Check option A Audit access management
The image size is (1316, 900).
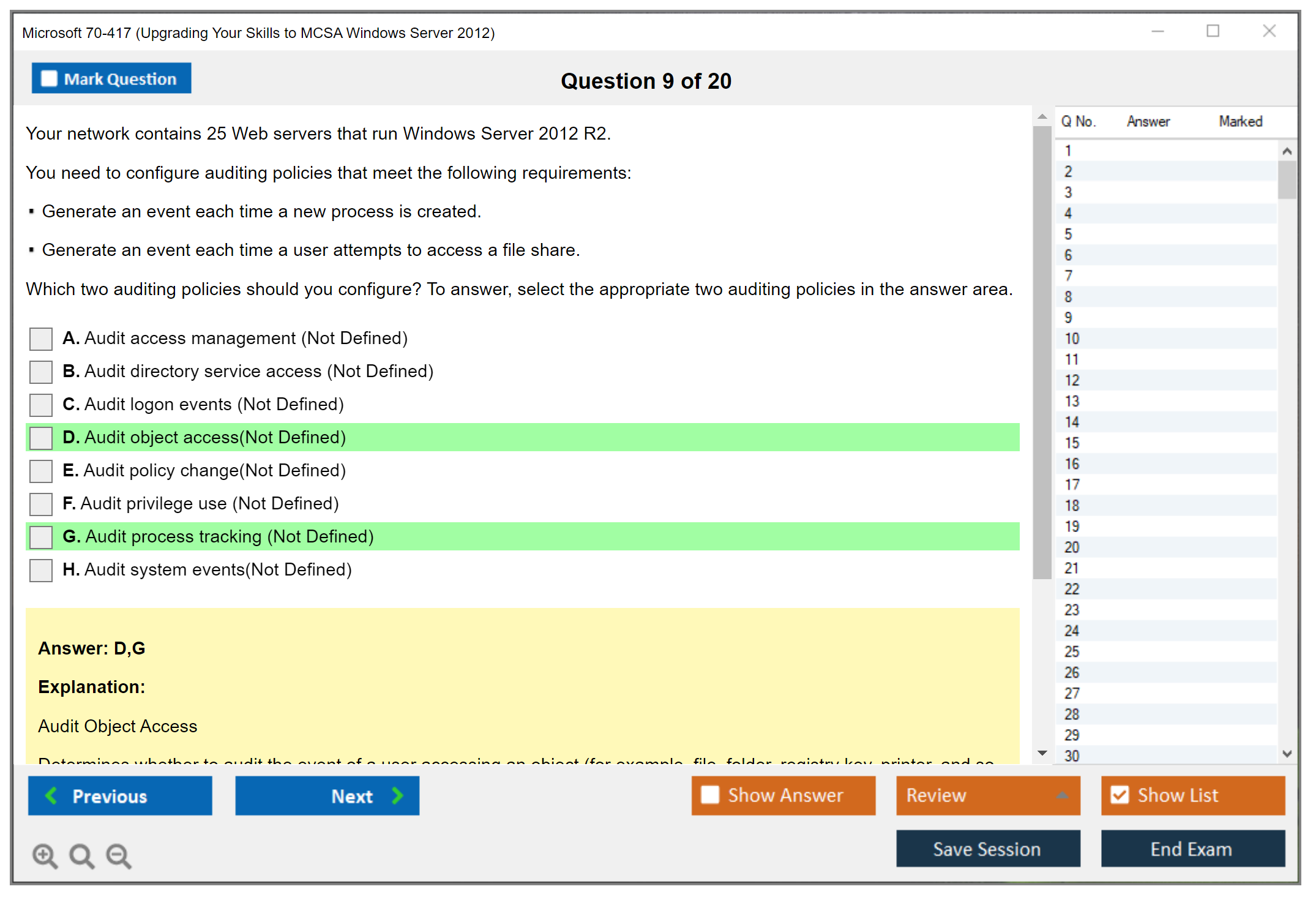click(x=41, y=339)
